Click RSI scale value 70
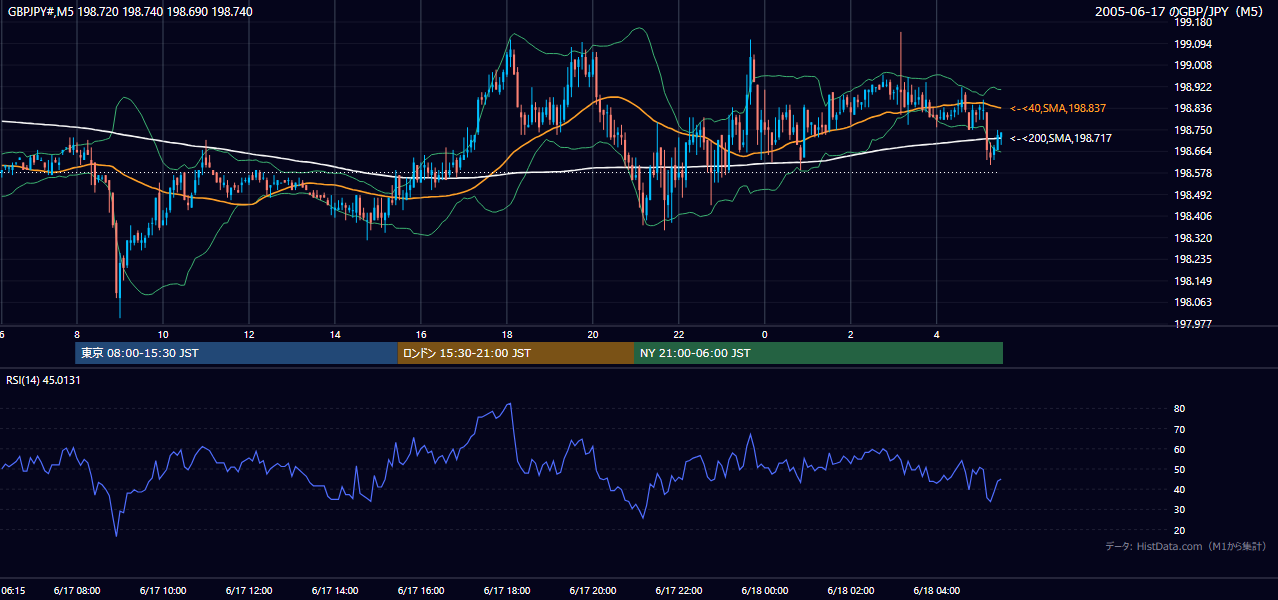The image size is (1278, 600). coord(1180,429)
